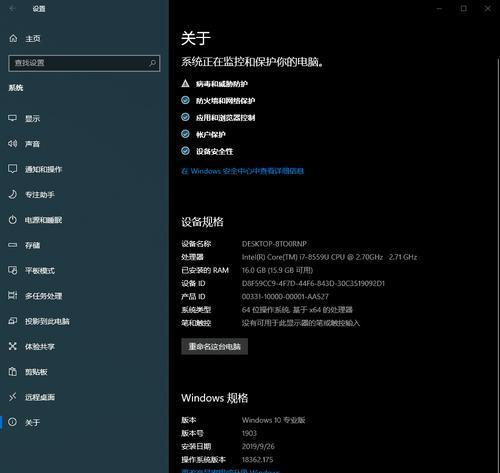The height and width of the screenshot is (473, 500).
Task: Open the Windows Security Center details link
Action: click(x=242, y=171)
